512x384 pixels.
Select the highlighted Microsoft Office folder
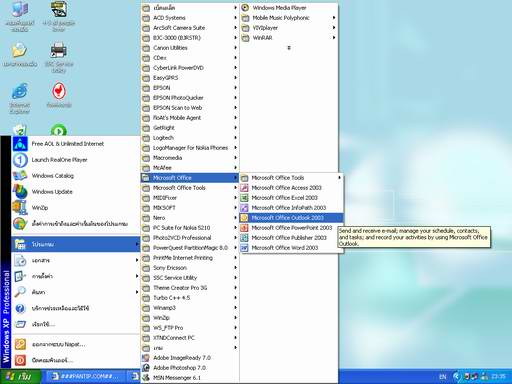pos(189,178)
